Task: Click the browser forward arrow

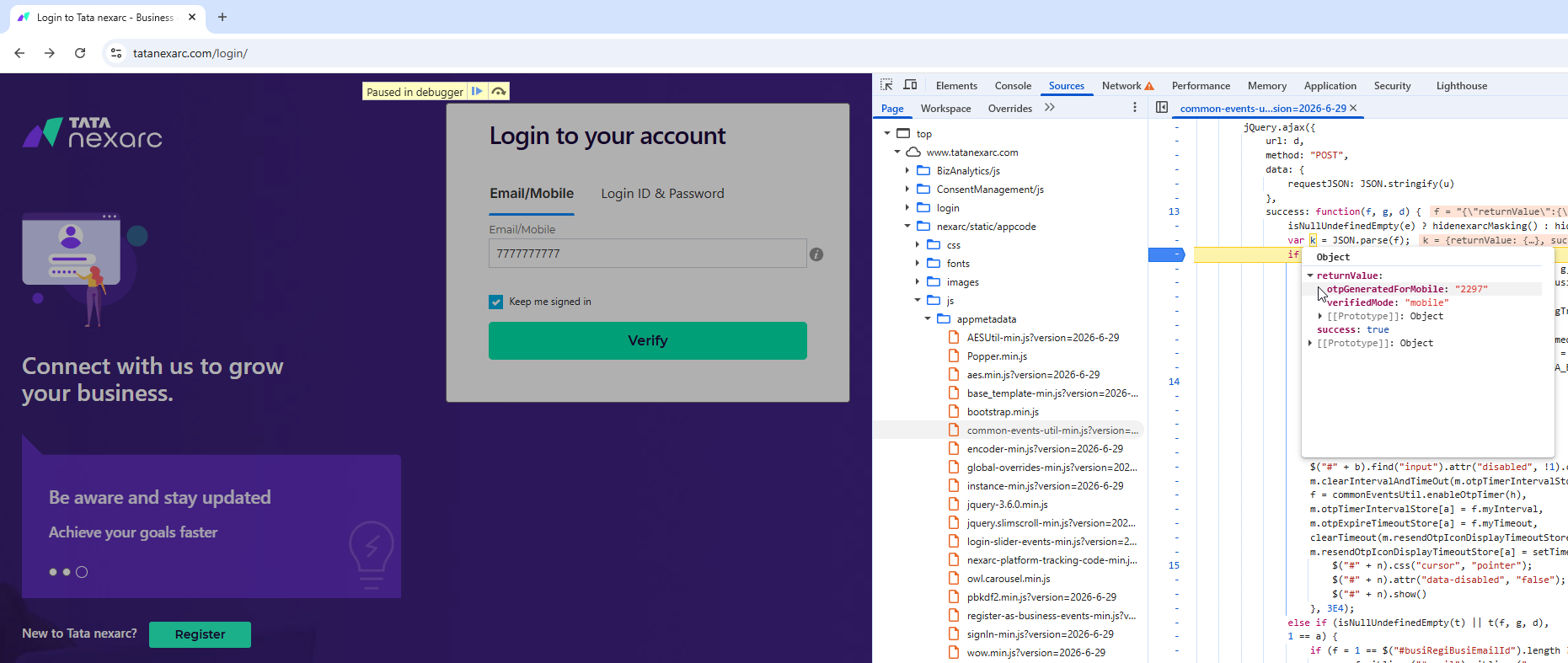Action: 50,53
